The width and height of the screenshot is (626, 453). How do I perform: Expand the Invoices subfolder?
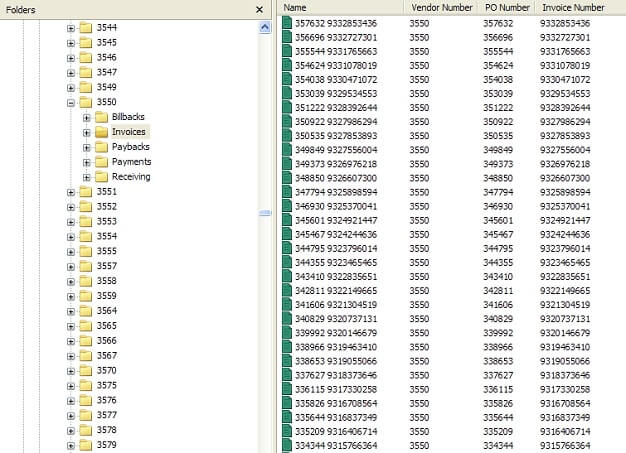(86, 133)
